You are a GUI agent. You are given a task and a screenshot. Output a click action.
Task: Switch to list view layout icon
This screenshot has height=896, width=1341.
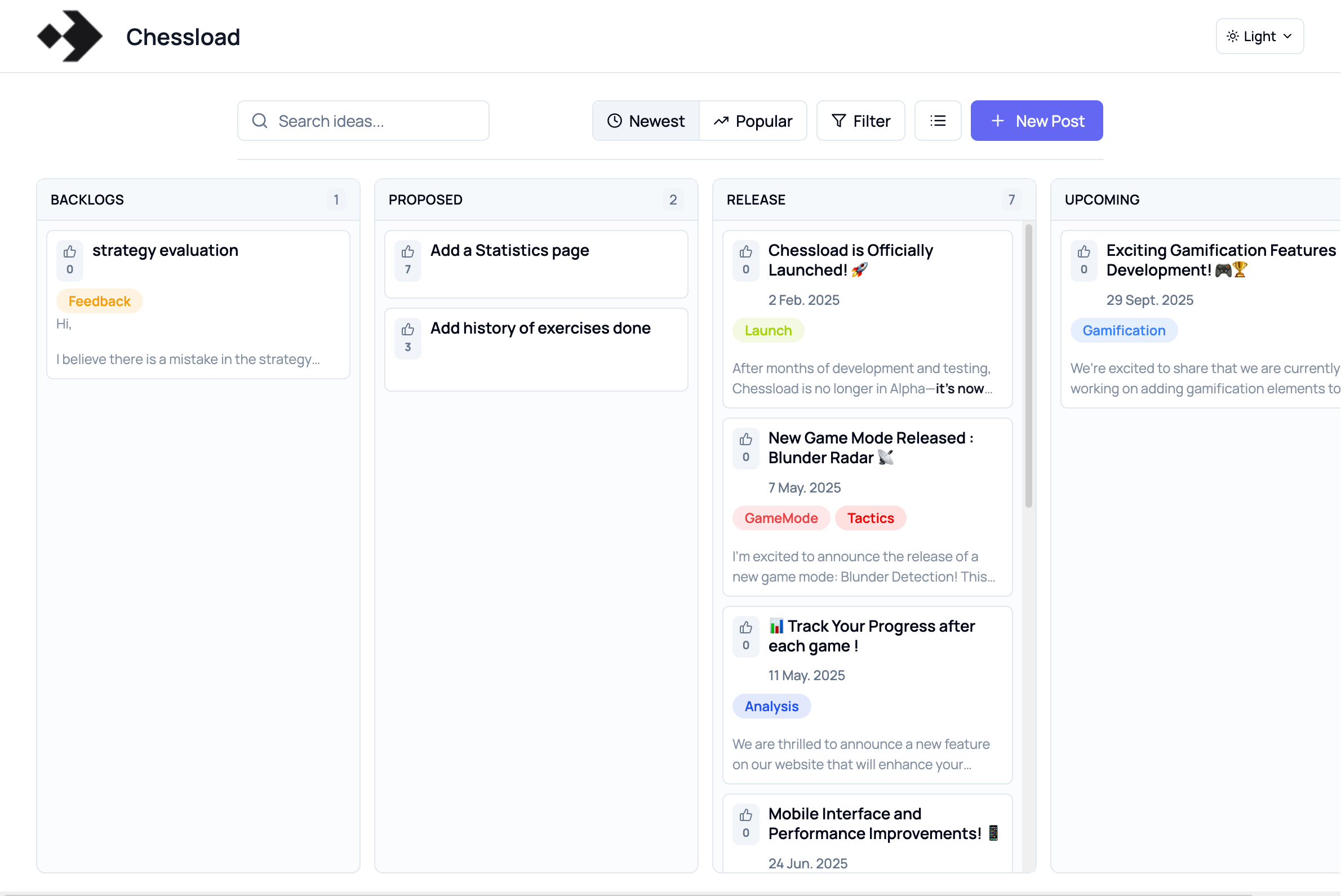point(938,121)
